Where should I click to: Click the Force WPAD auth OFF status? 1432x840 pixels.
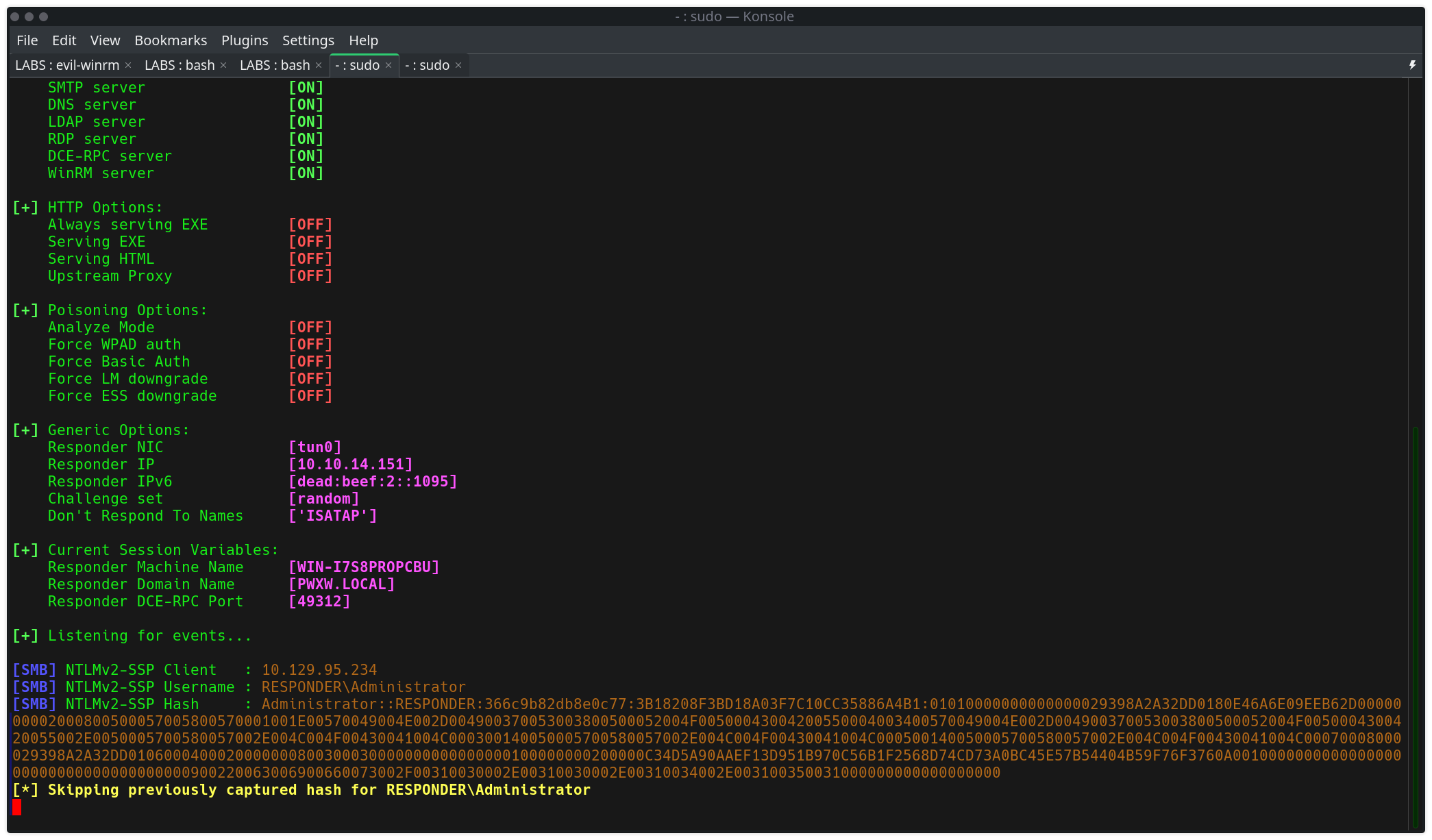click(310, 345)
